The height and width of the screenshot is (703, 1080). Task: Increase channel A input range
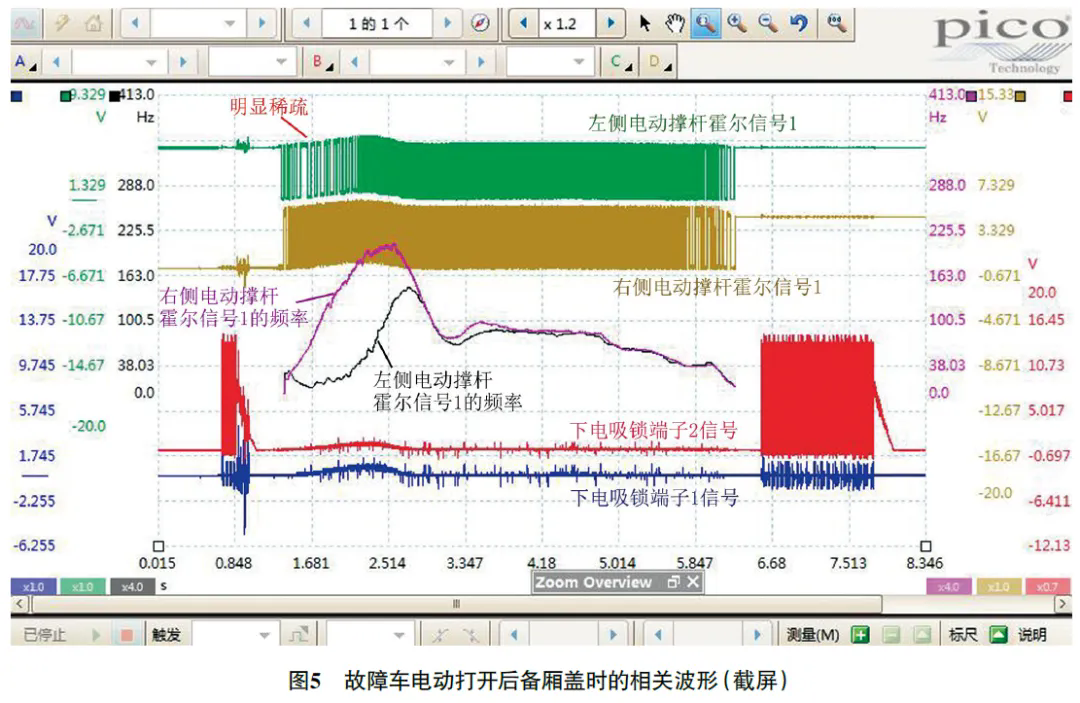[183, 63]
